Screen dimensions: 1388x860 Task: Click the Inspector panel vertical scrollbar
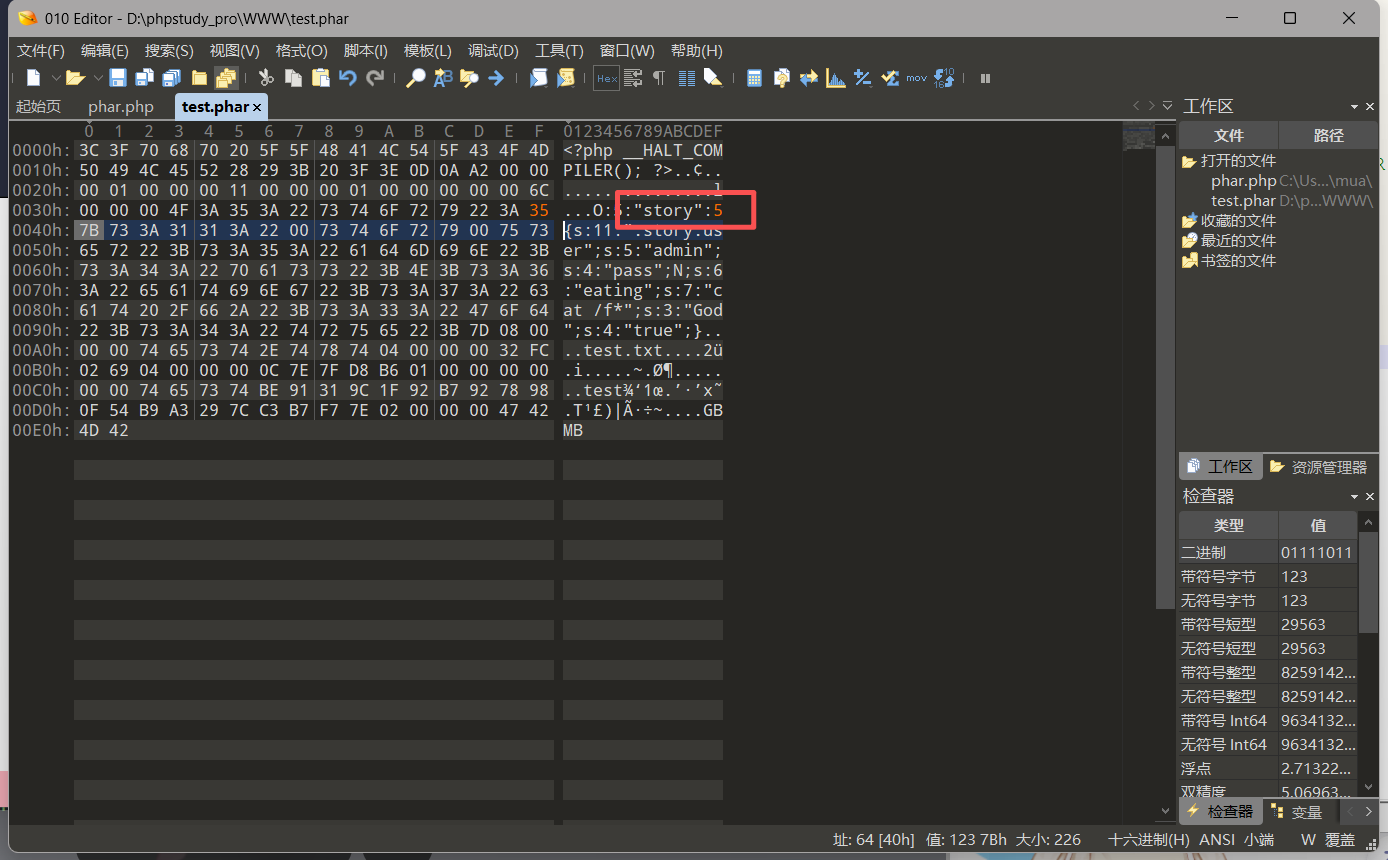click(1367, 660)
